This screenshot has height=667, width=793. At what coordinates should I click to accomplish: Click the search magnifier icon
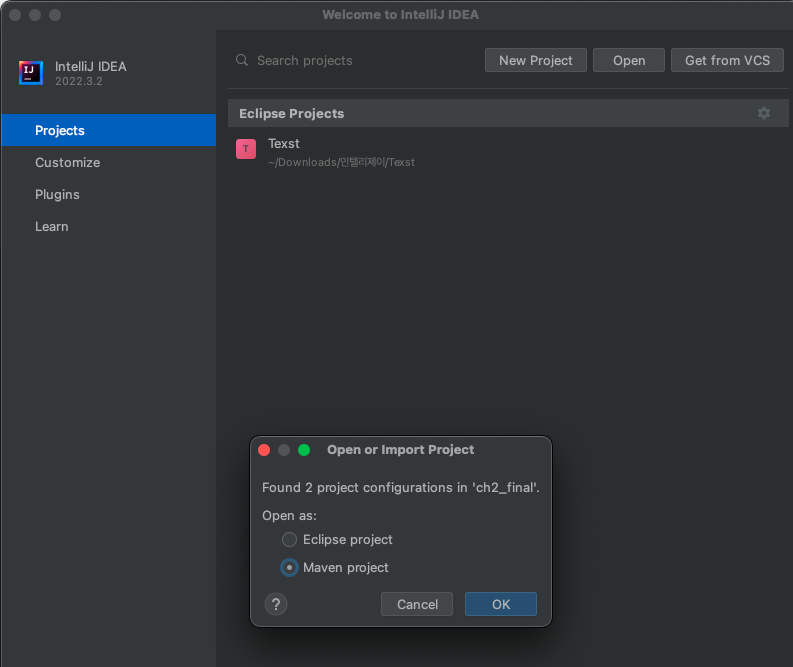(242, 60)
